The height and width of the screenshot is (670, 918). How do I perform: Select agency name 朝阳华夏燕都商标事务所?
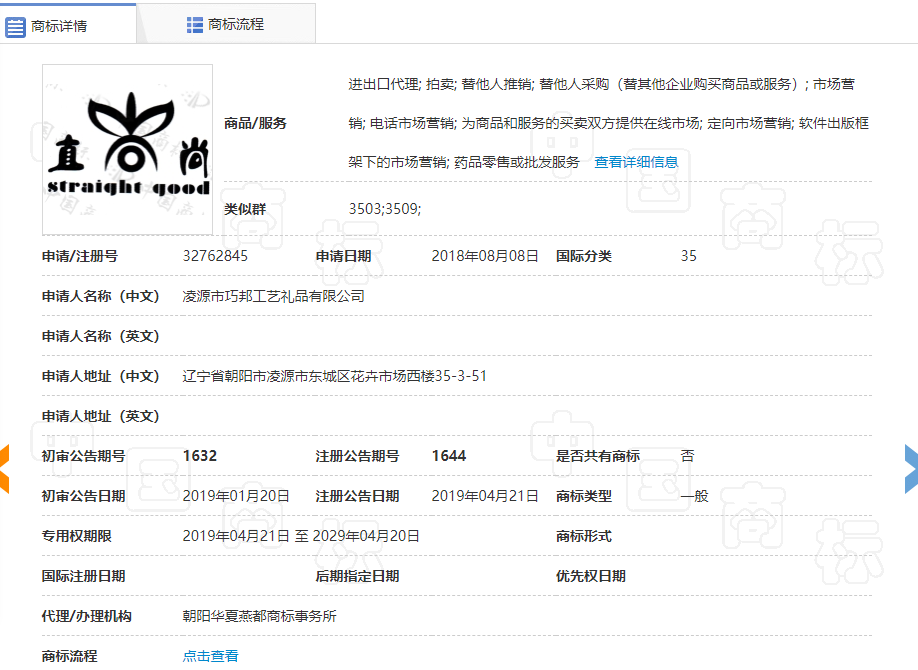[259, 616]
